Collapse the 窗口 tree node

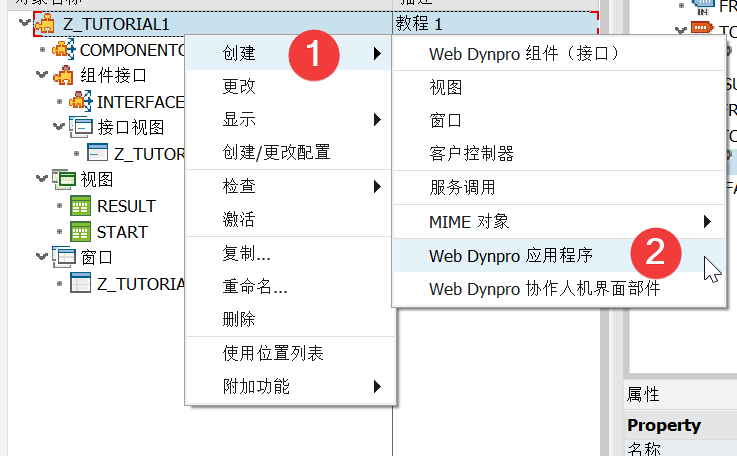click(x=41, y=257)
